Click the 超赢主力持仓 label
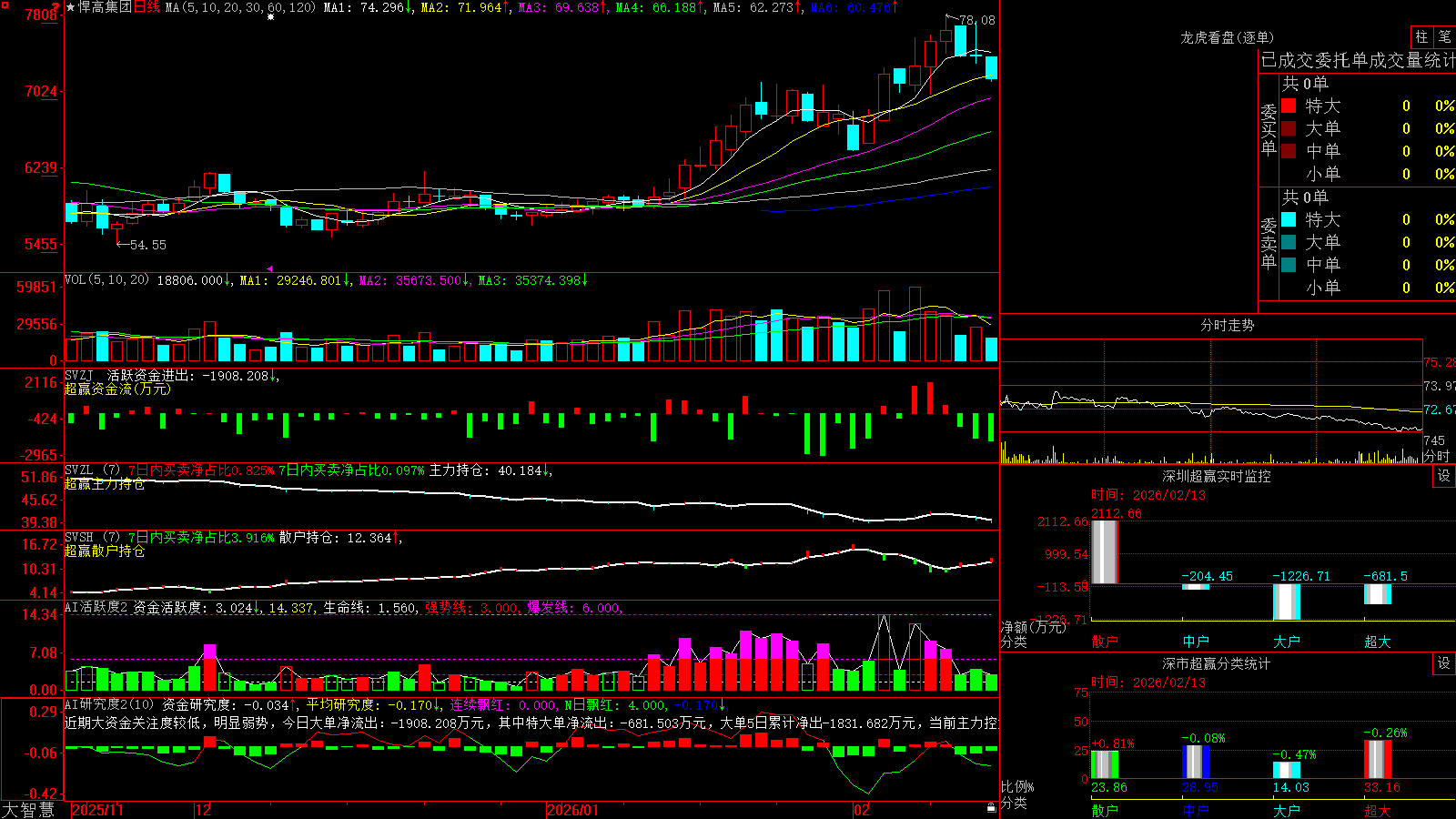 tap(105, 483)
